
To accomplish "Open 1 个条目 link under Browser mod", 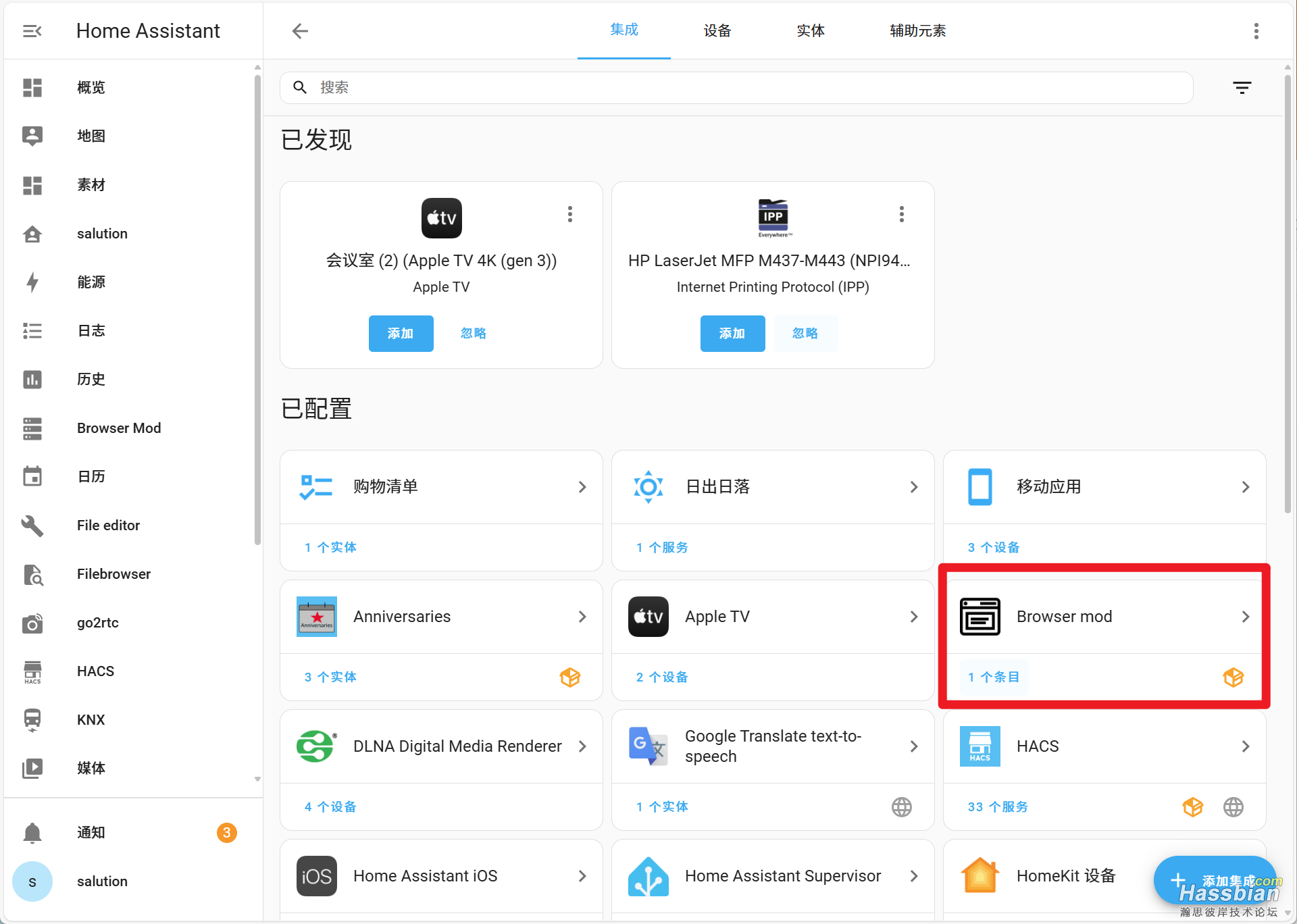I will [994, 677].
